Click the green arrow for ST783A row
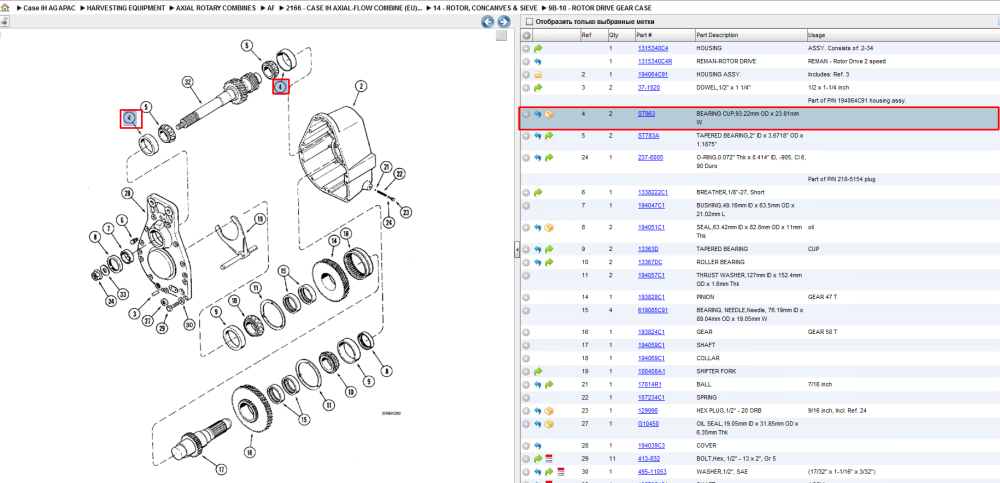The height and width of the screenshot is (483, 1000). (548, 136)
